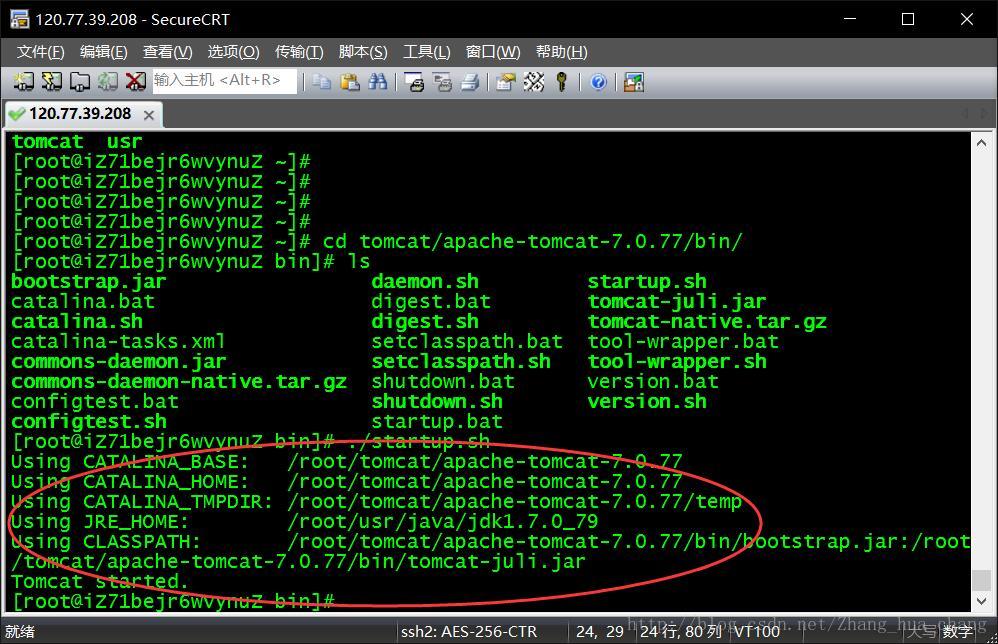Open Session Options toolbar icon
The height and width of the screenshot is (644, 998).
pos(506,81)
